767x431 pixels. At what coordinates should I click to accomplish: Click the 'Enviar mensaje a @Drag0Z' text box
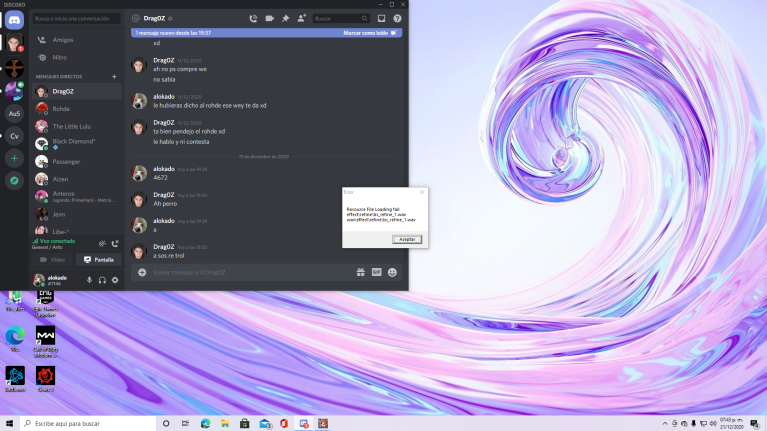[252, 272]
